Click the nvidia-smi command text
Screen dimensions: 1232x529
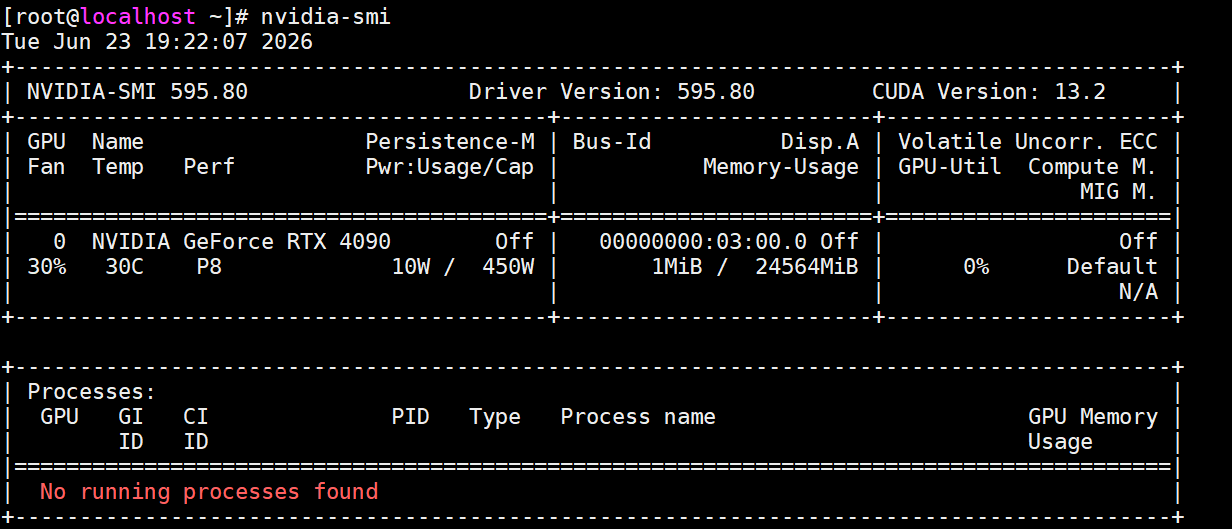point(325,17)
